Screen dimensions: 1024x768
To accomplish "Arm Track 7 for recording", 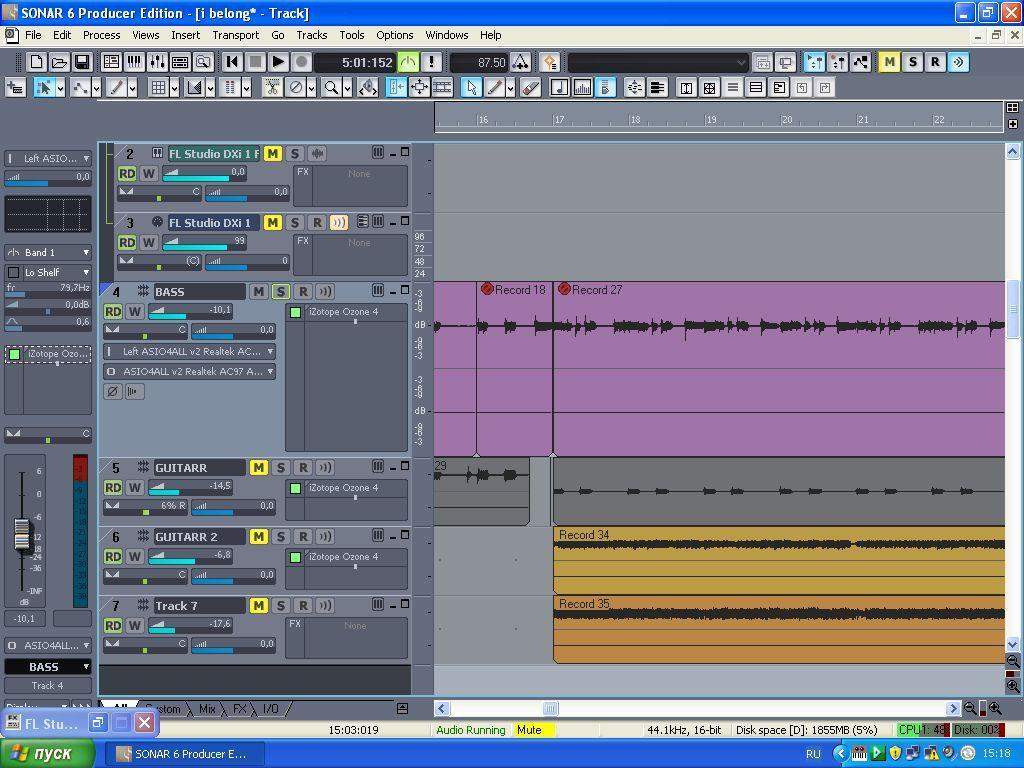I will click(303, 606).
